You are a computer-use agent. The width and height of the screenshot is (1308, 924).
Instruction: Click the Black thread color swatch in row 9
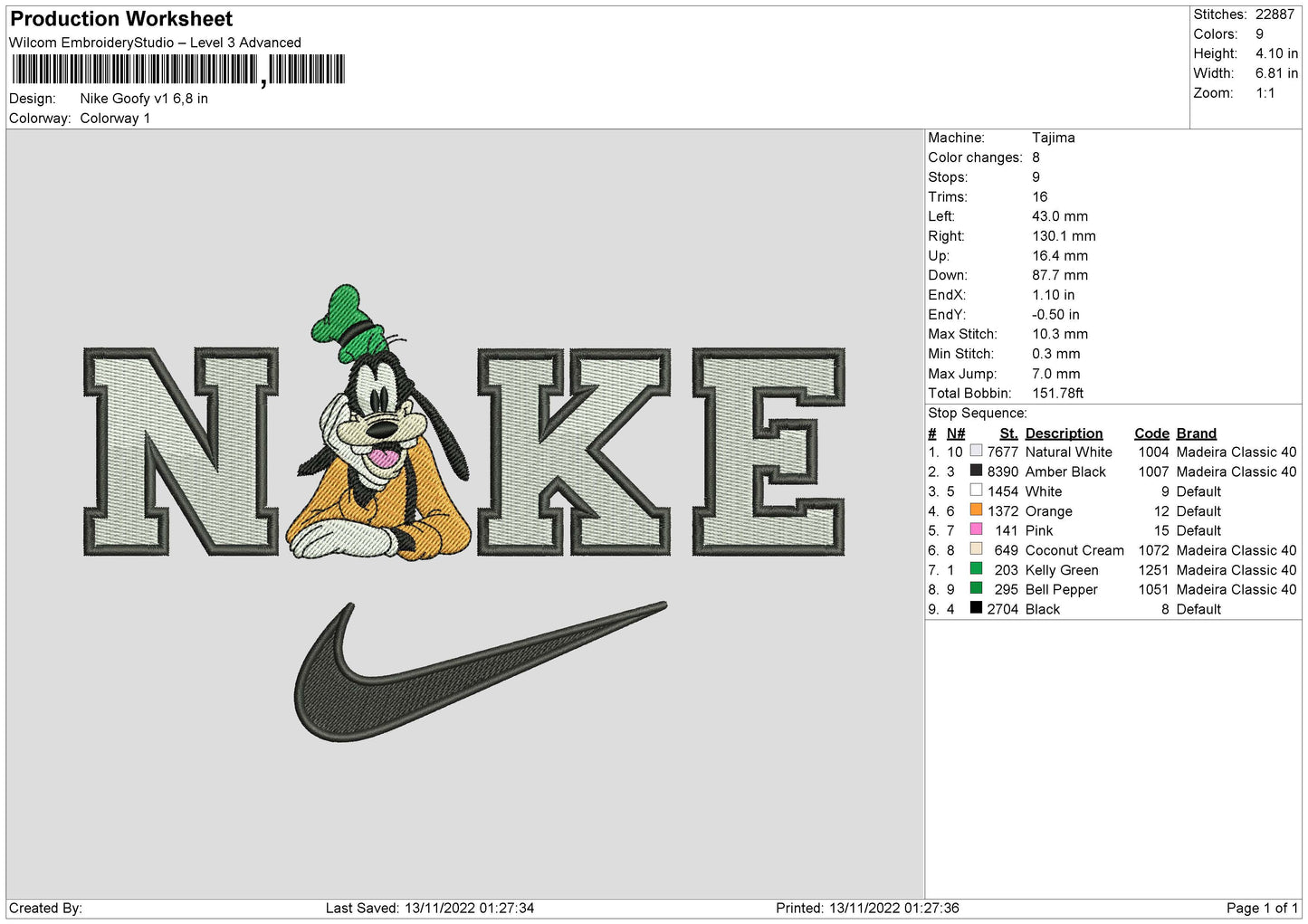coord(976,608)
